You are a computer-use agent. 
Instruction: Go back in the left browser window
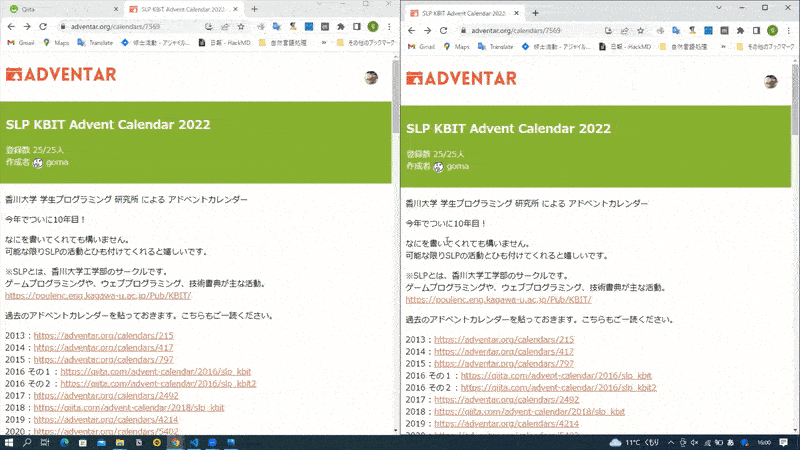pos(11,27)
